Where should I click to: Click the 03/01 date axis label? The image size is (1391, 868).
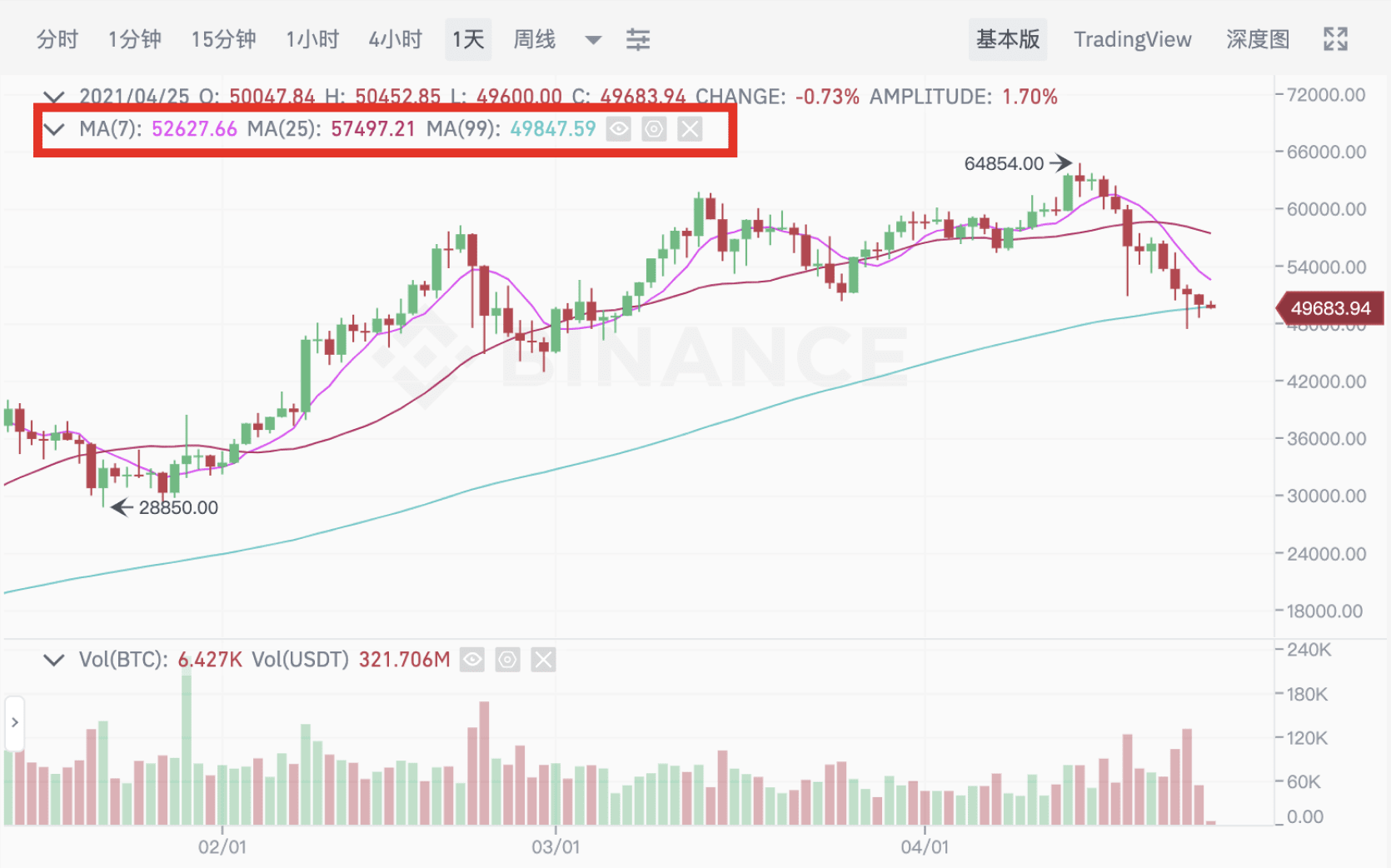tap(556, 847)
